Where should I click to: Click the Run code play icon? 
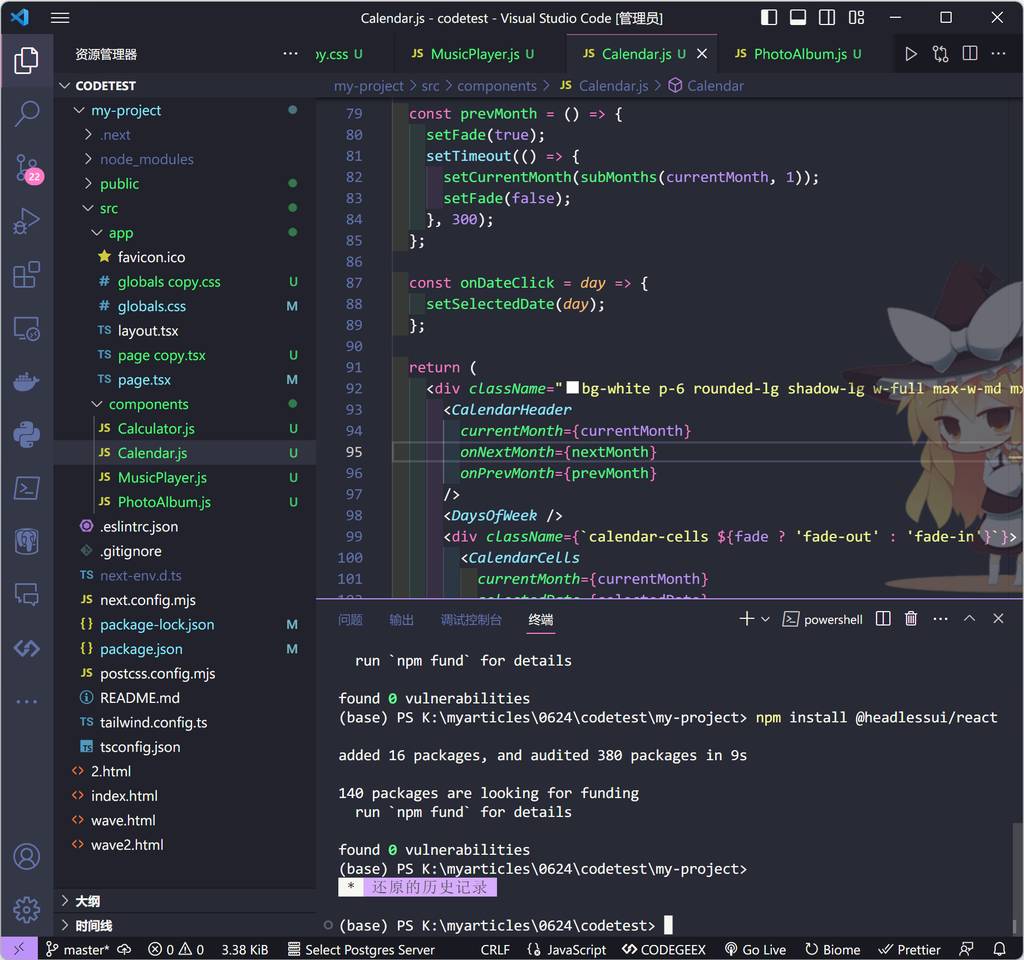click(x=910, y=54)
